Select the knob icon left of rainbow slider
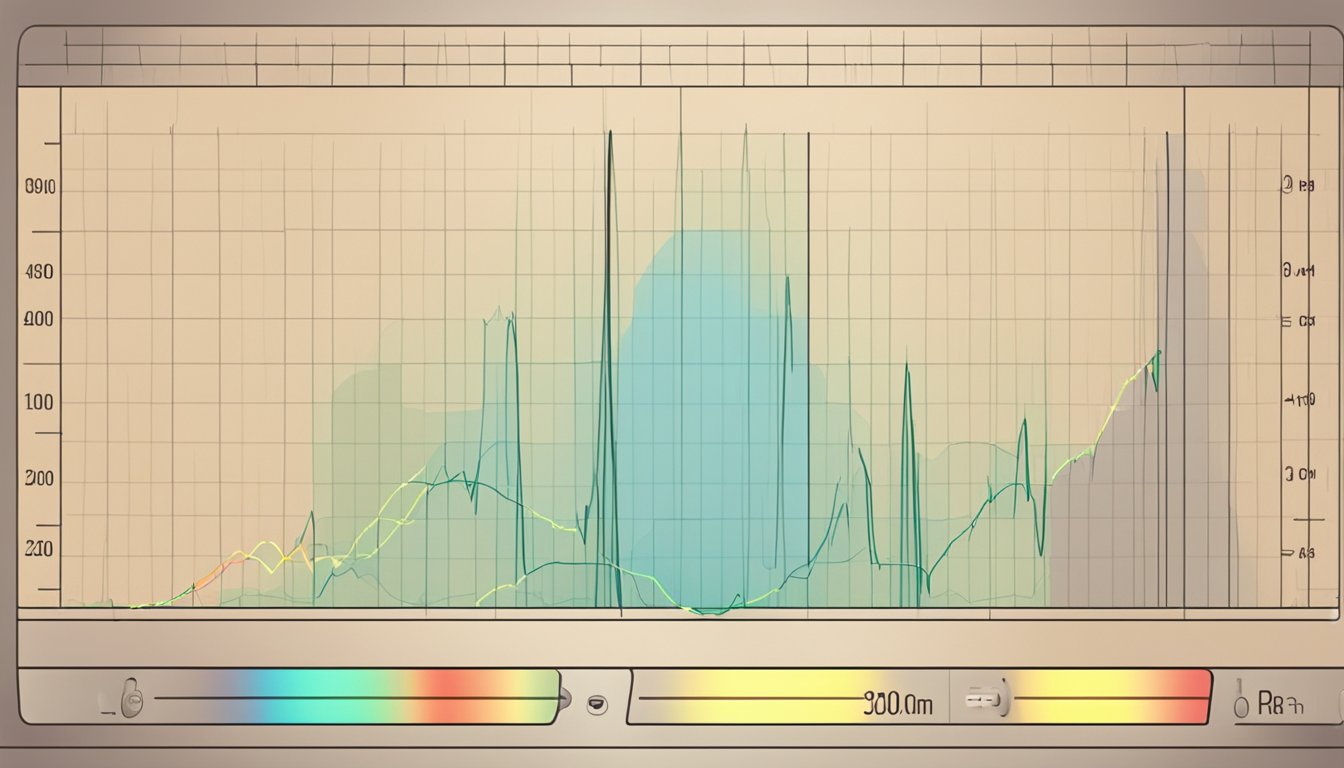The width and height of the screenshot is (1344, 768). tap(134, 698)
